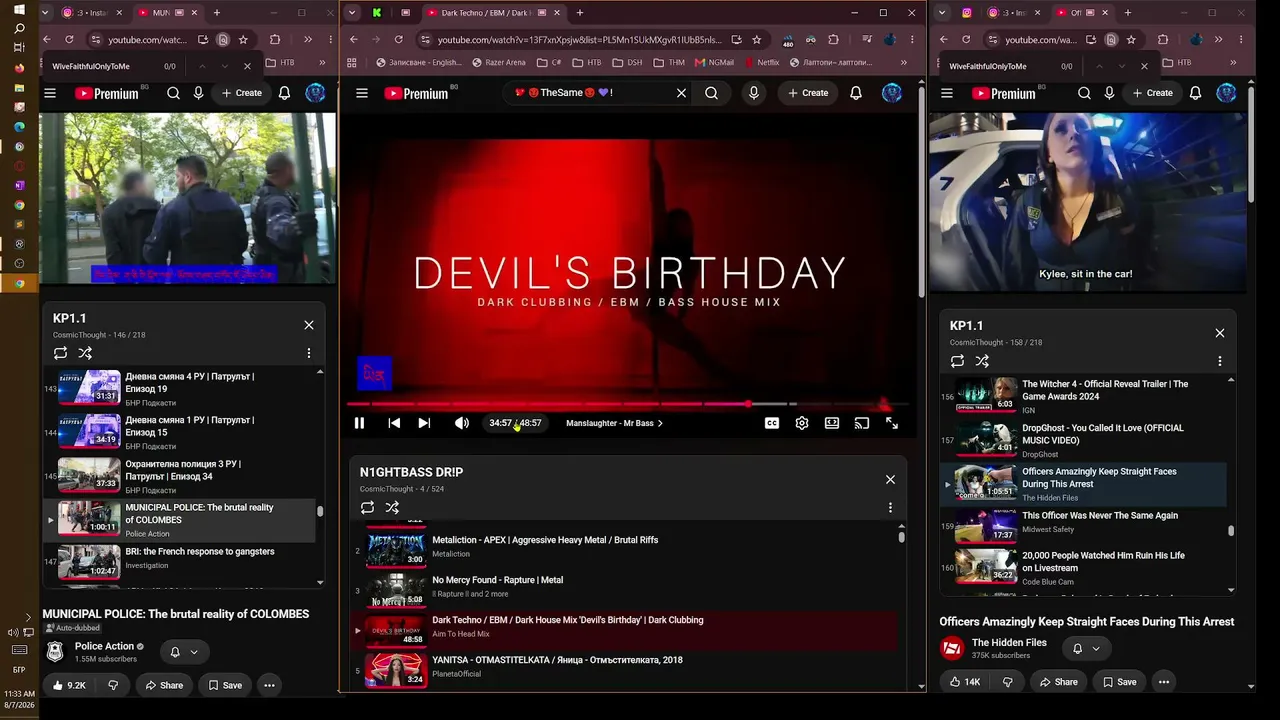Click Create in the middle YouTube window
Viewport: 1280px width, 720px height.
pyautogui.click(x=808, y=93)
